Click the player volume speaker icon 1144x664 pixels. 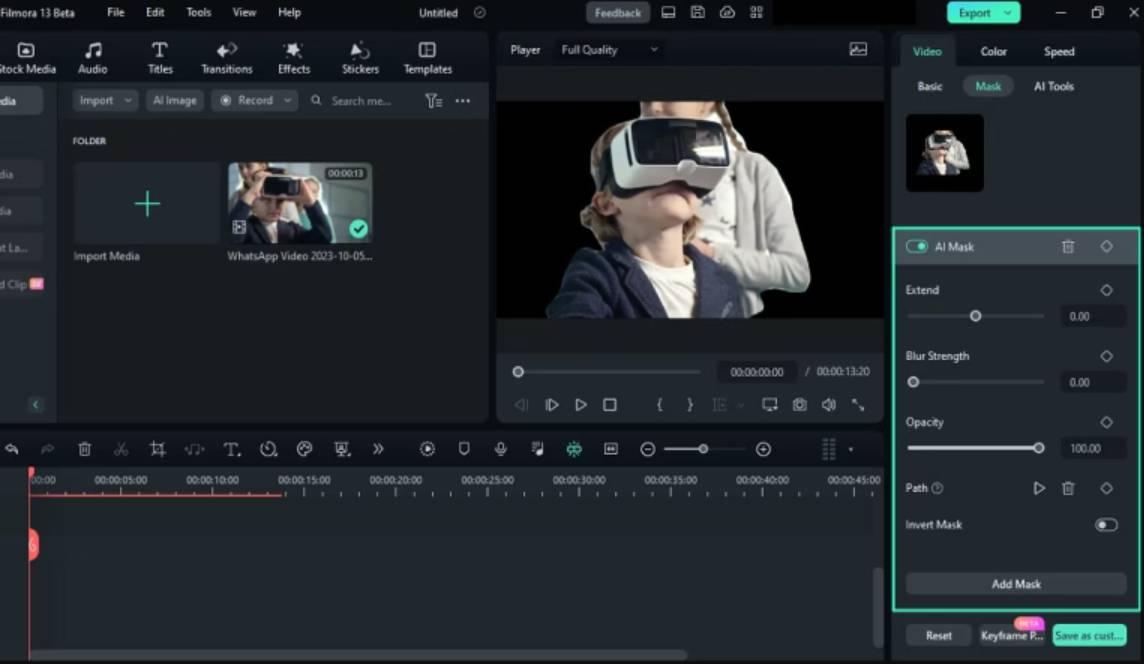pyautogui.click(x=829, y=404)
